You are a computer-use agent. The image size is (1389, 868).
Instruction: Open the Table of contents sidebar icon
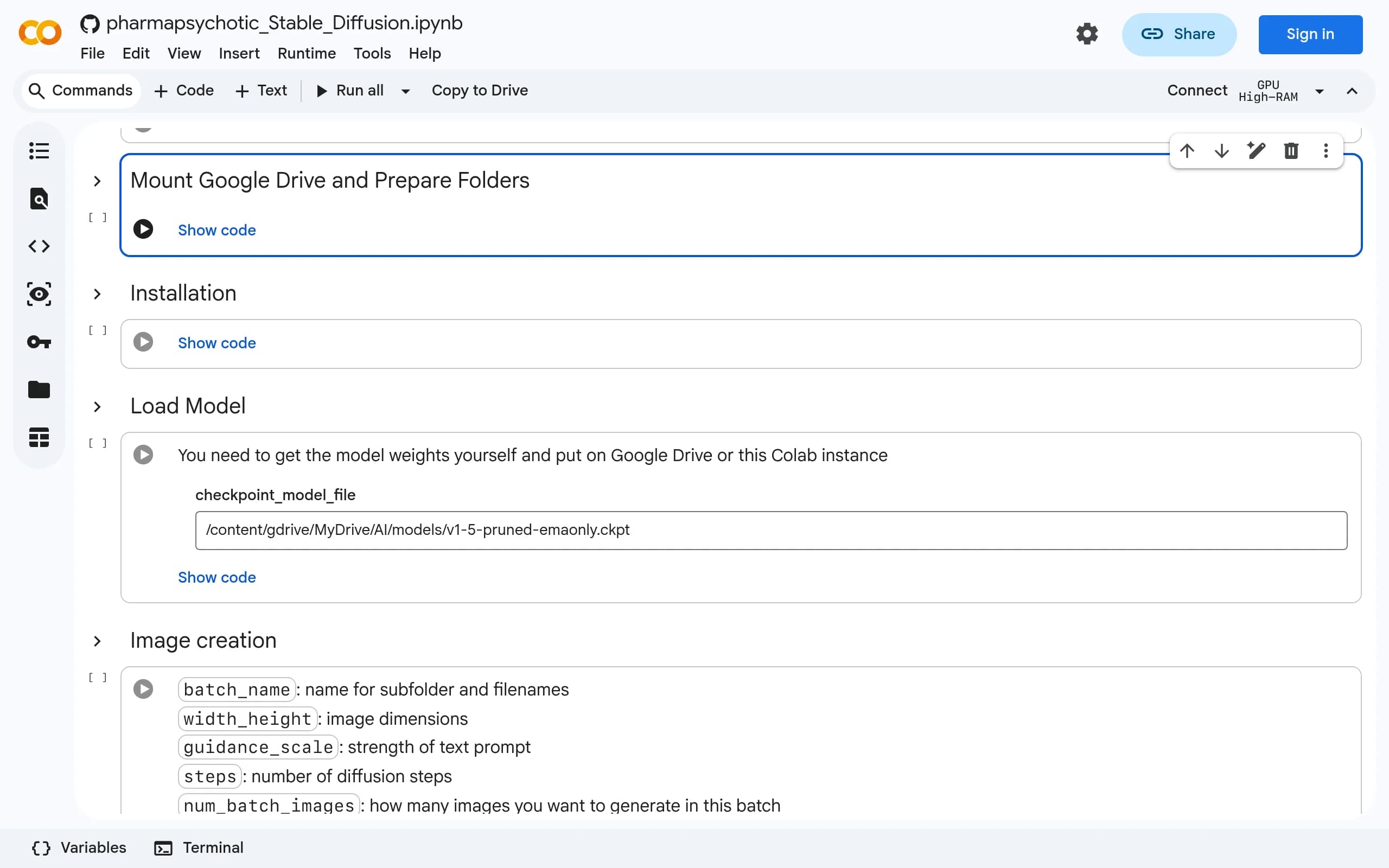[x=39, y=151]
